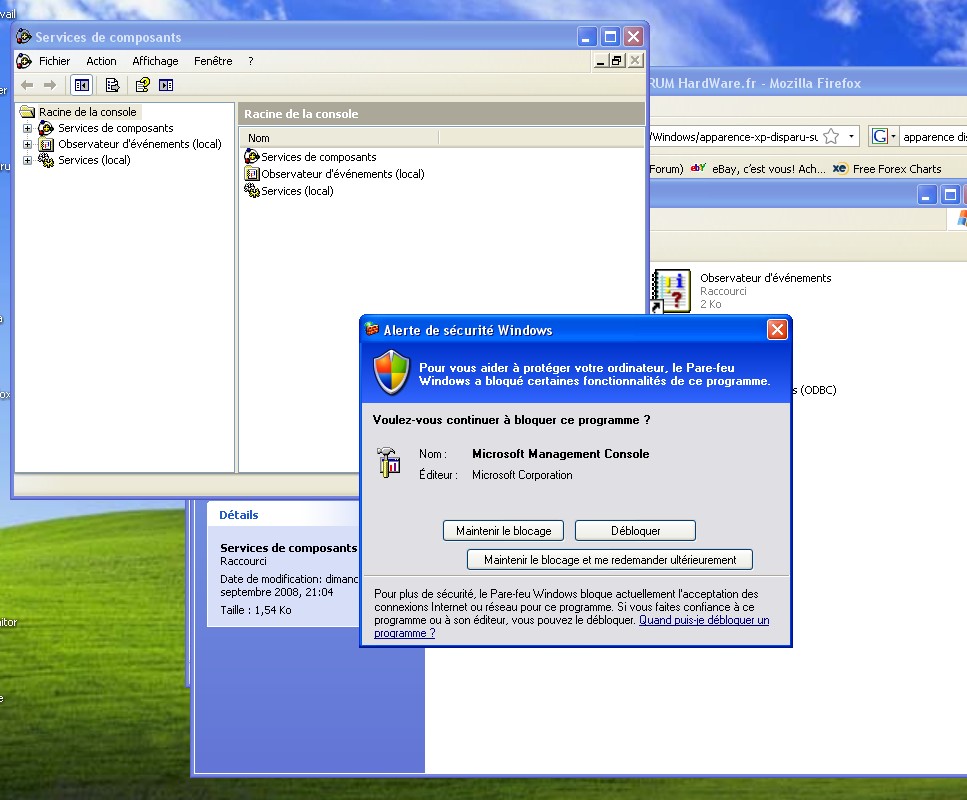This screenshot has height=800, width=967.
Task: Click the Débloquer button
Action: point(635,530)
